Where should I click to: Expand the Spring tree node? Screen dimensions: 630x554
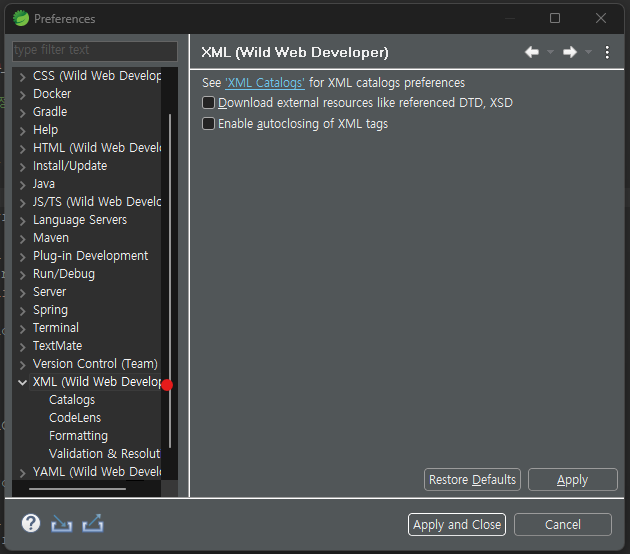[x=23, y=311]
